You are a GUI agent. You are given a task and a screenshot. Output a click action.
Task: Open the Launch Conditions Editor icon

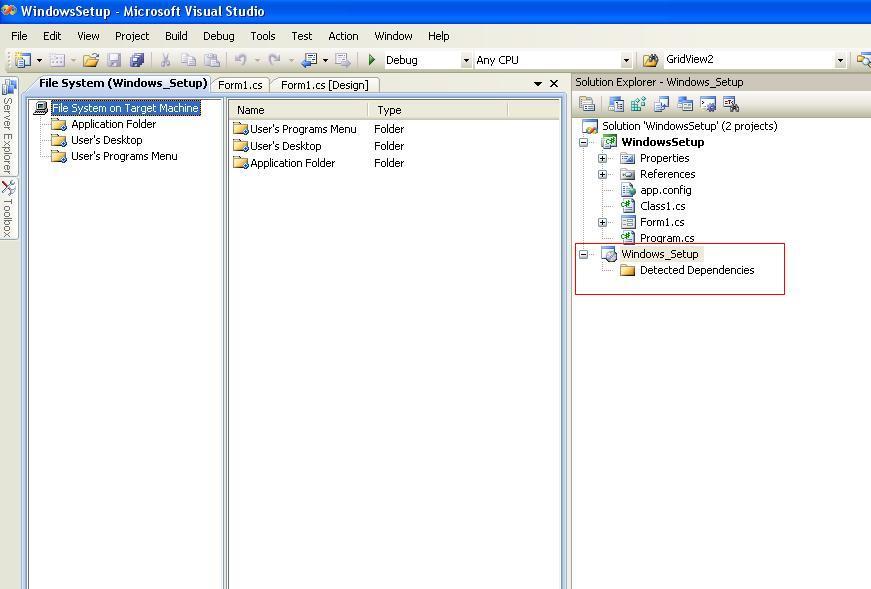731,104
